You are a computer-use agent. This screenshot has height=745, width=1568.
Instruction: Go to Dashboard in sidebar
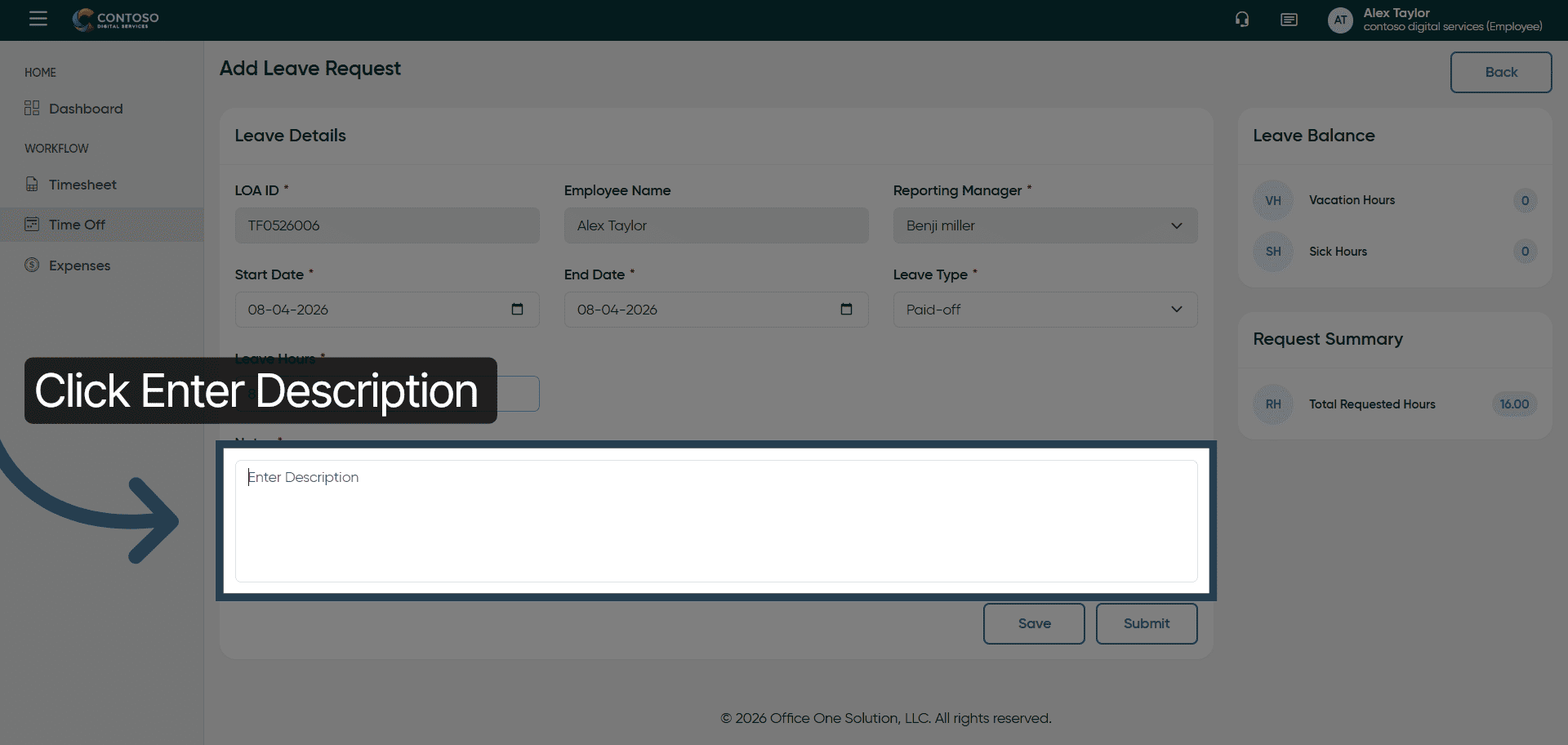click(x=86, y=109)
